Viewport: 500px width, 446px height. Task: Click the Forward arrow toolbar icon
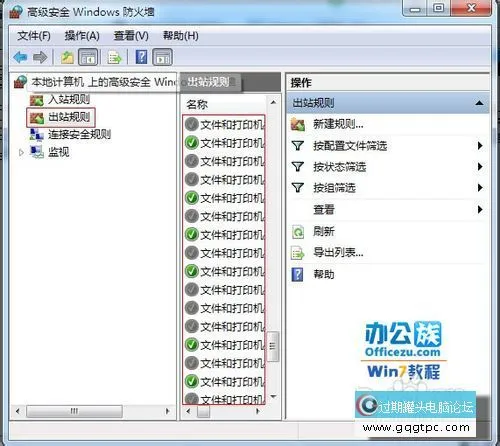tap(40, 57)
